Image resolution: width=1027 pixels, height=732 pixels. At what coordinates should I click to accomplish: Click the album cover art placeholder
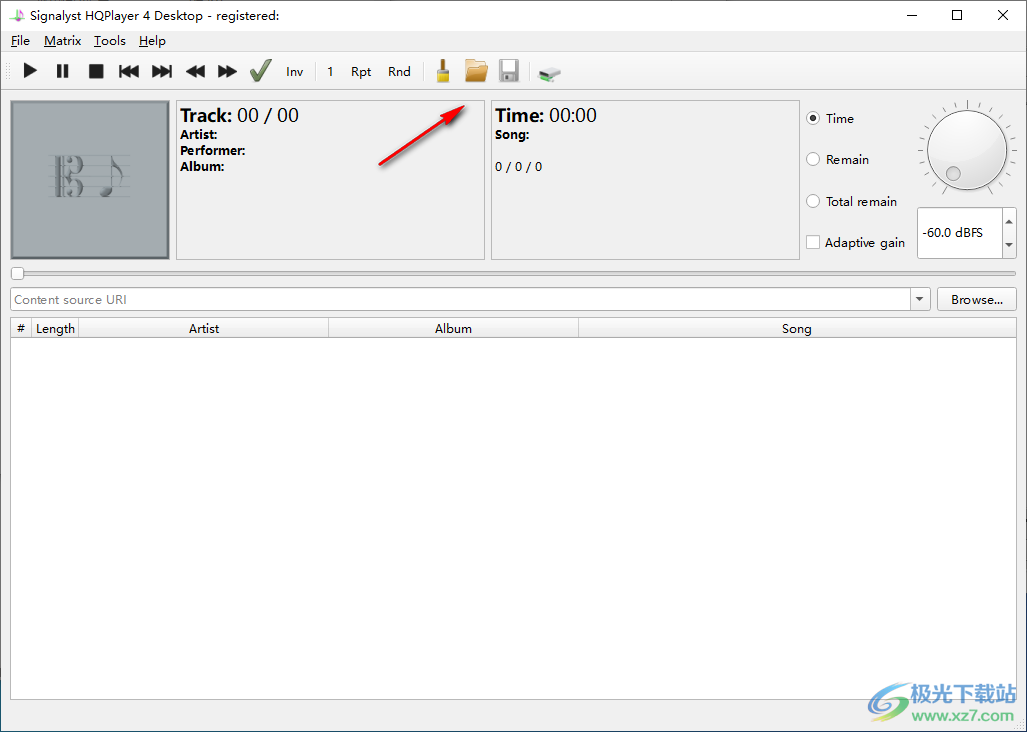(90, 179)
